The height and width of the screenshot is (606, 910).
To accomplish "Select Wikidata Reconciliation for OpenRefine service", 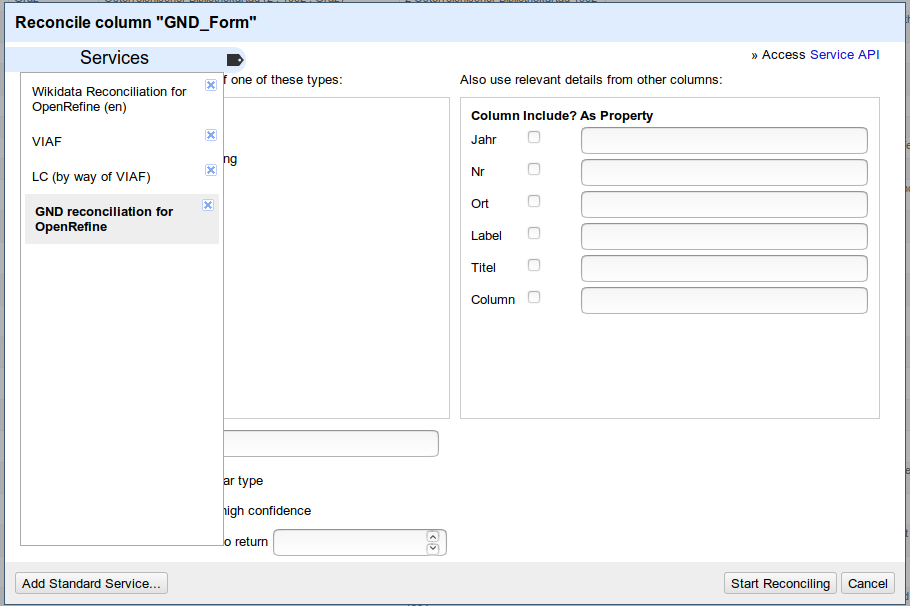I will [109, 99].
